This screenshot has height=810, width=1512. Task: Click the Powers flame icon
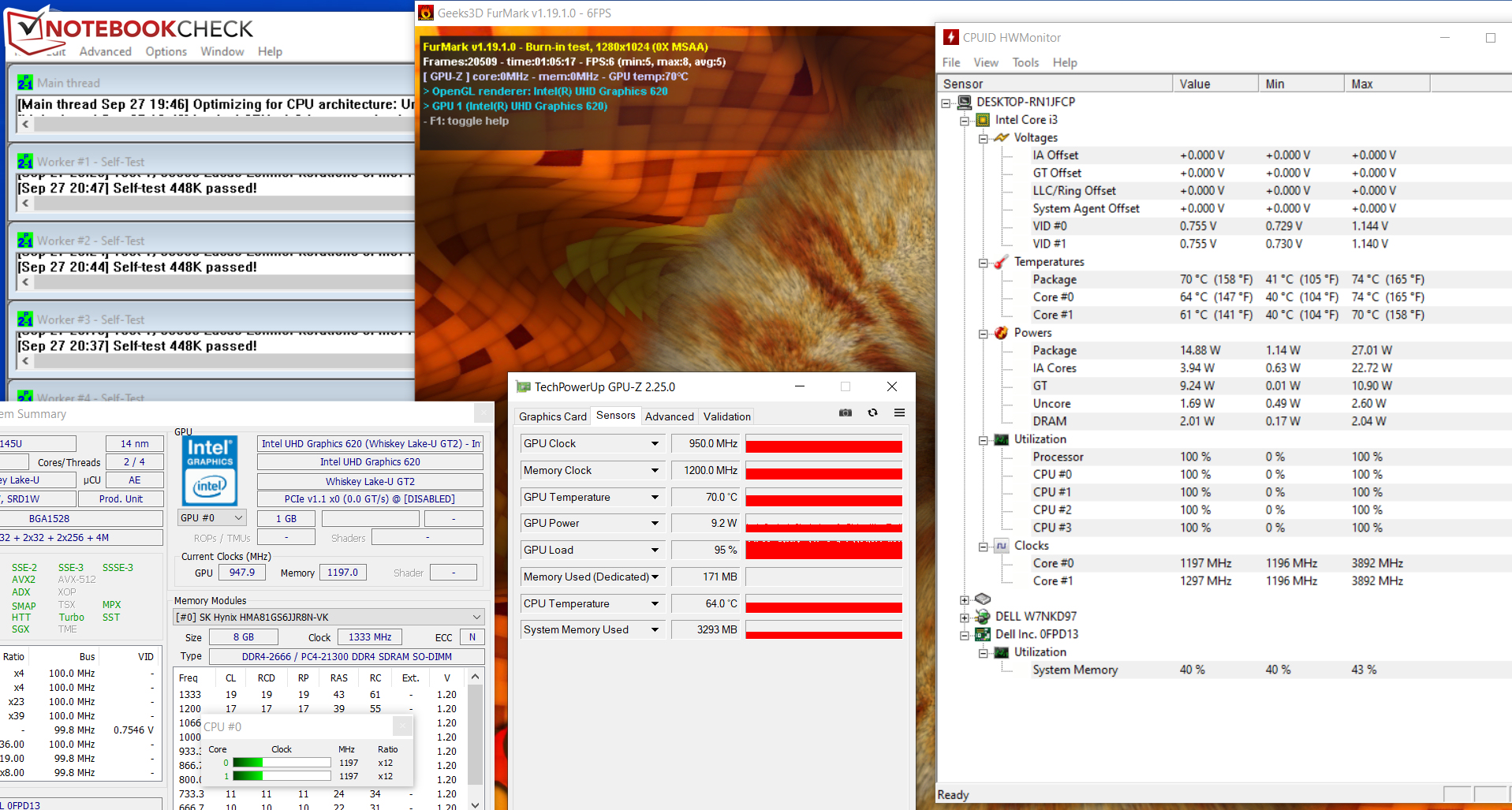tap(1002, 333)
